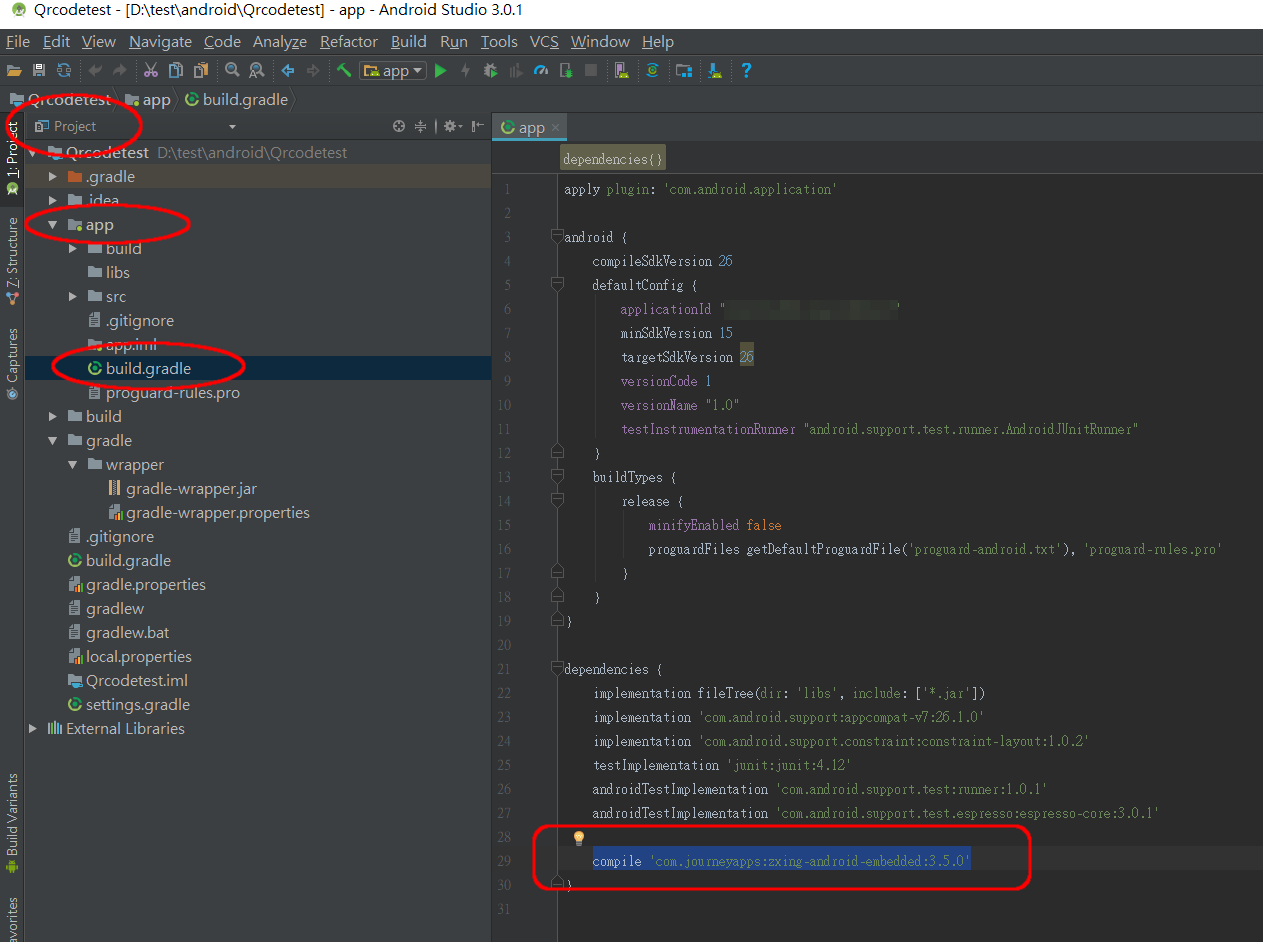1263x942 pixels.
Task: Navigate Back with the blue arrow
Action: click(x=288, y=70)
